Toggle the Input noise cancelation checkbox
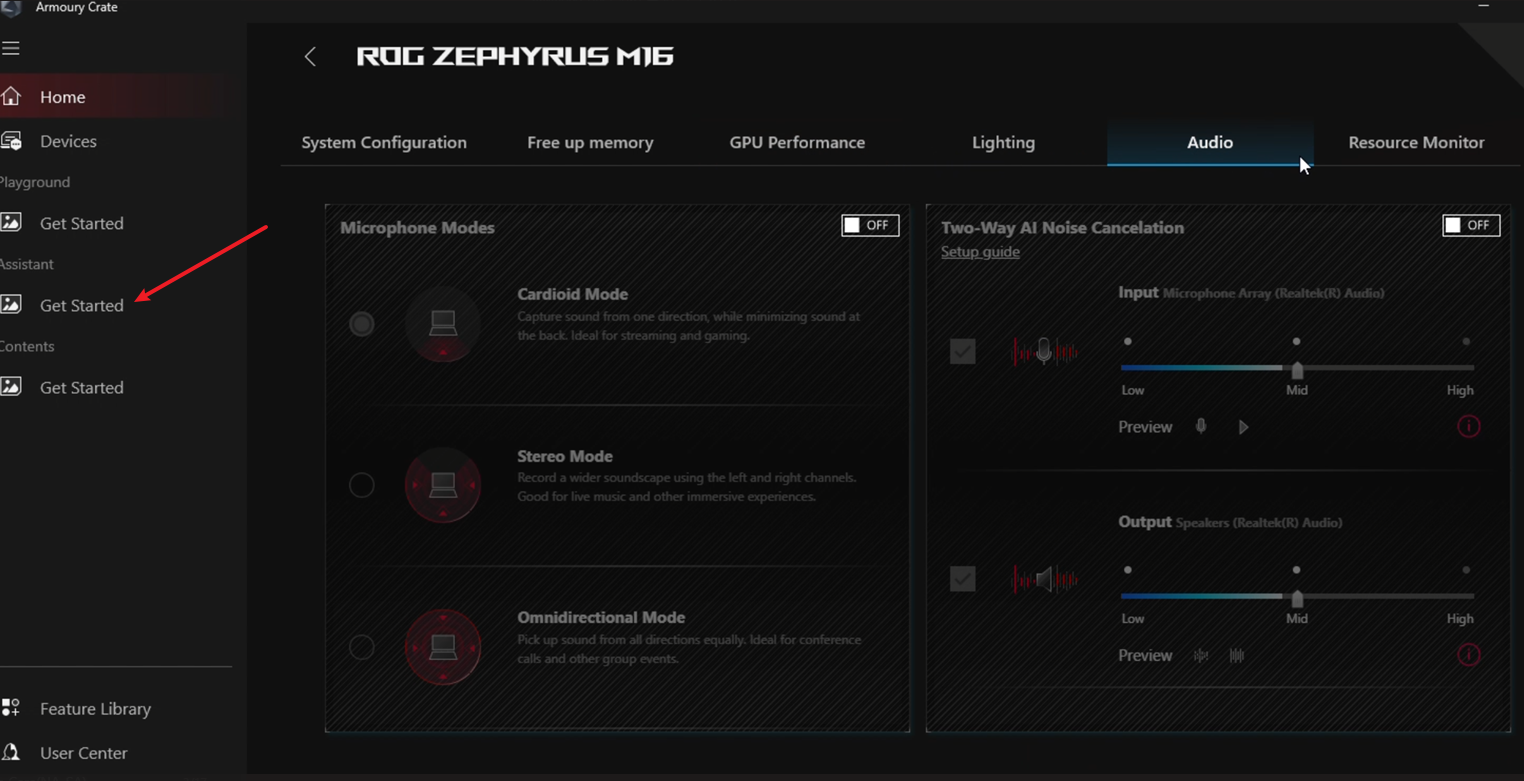Viewport: 1524px width, 781px height. coord(963,351)
